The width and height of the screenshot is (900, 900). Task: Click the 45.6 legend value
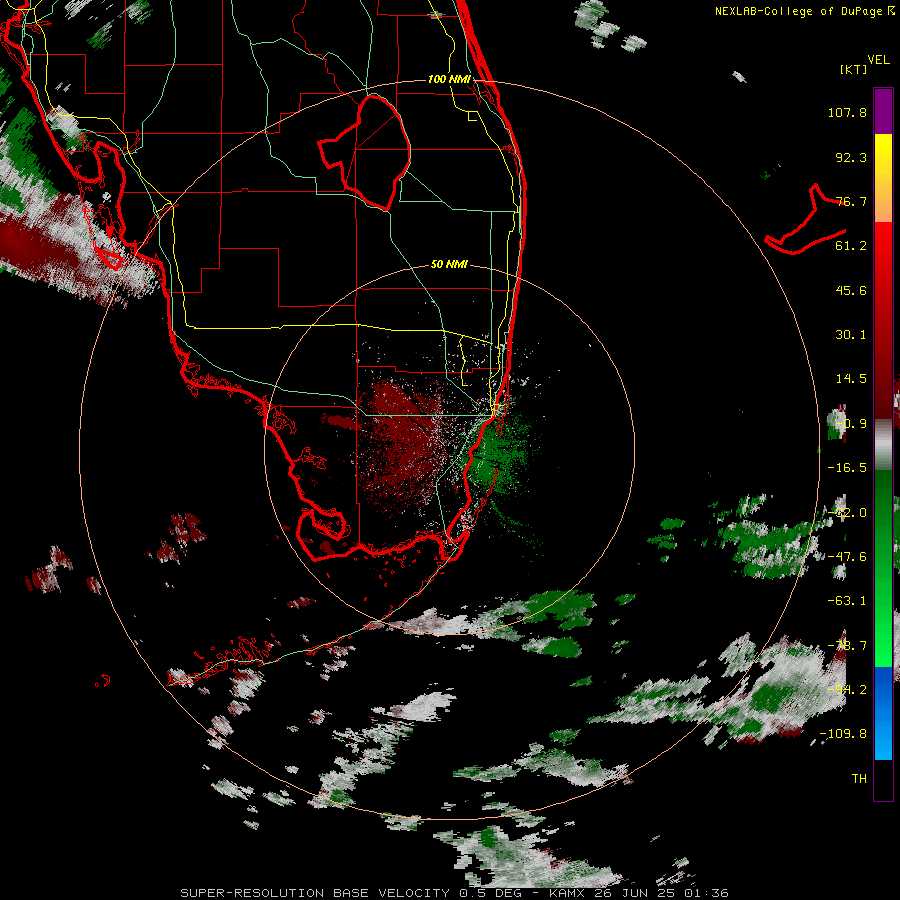[851, 290]
